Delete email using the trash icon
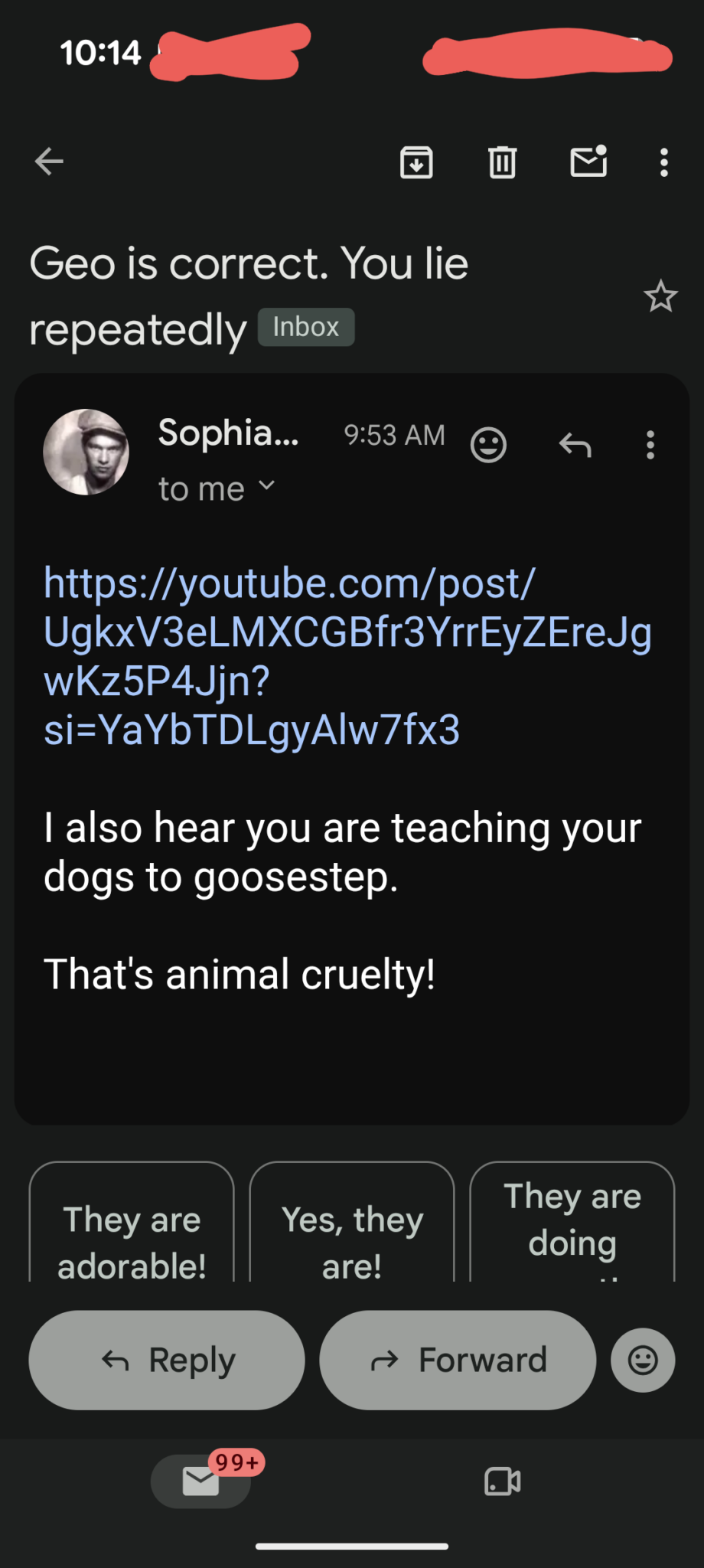704x1568 pixels. (502, 162)
